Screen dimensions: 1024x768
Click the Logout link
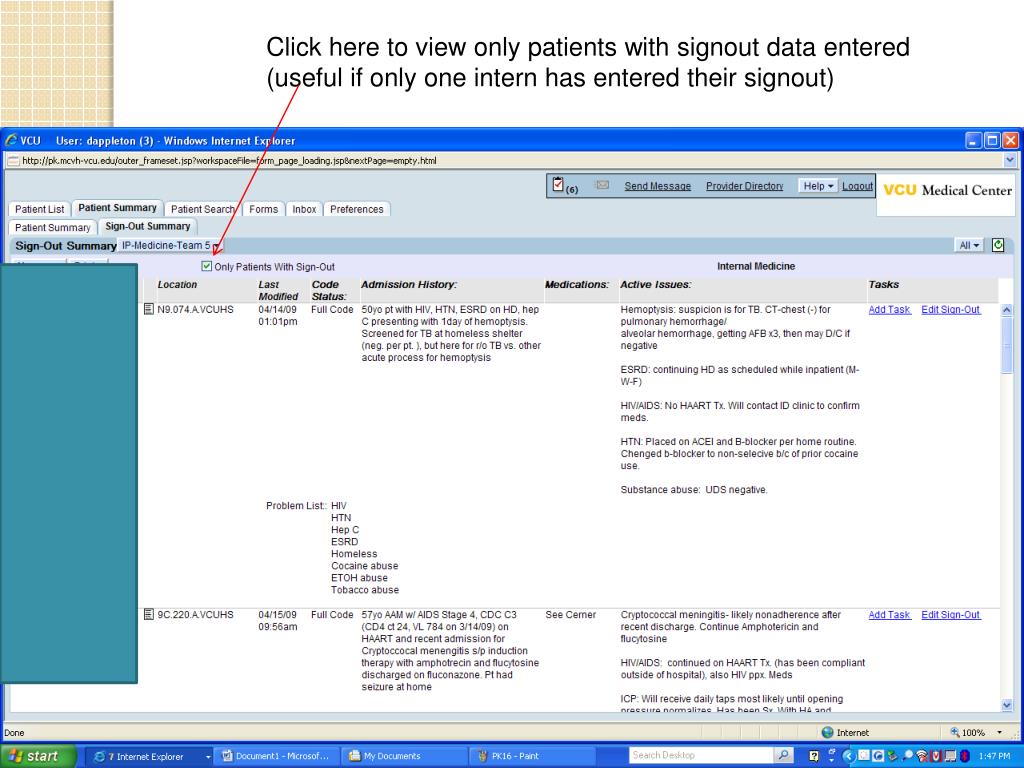(857, 186)
